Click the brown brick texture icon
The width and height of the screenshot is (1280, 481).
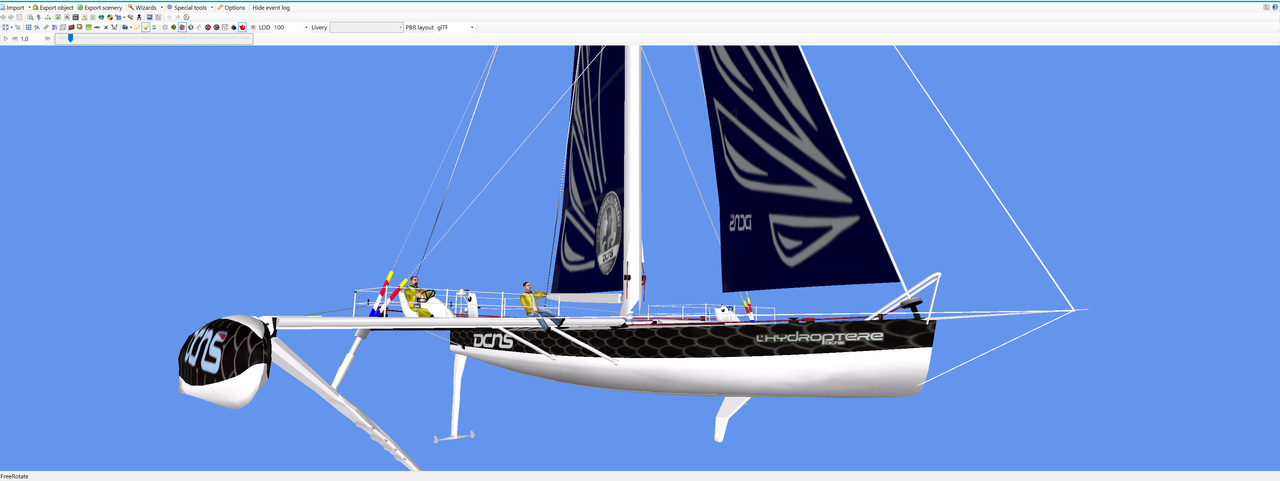tap(71, 27)
